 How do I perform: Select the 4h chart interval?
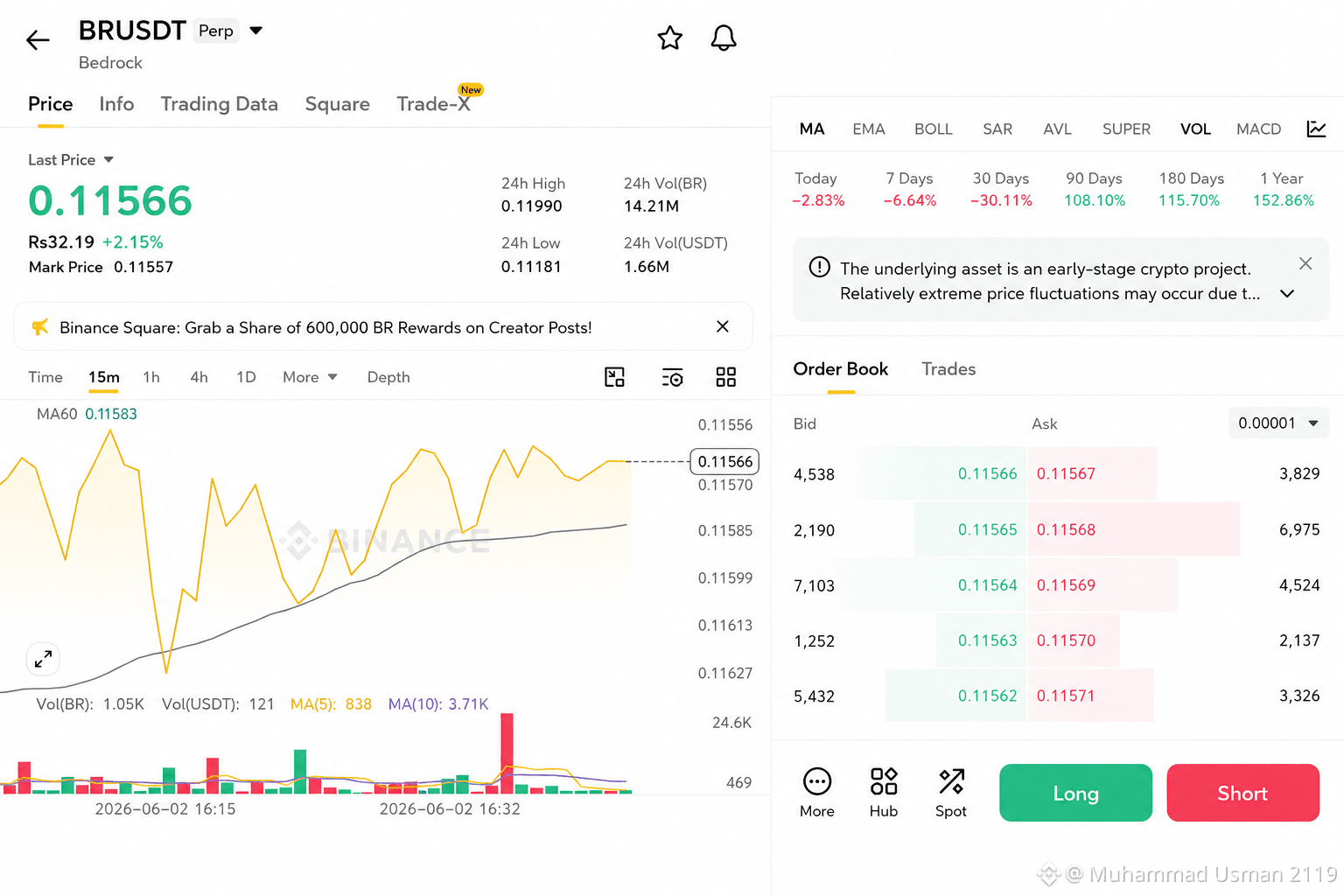(199, 377)
